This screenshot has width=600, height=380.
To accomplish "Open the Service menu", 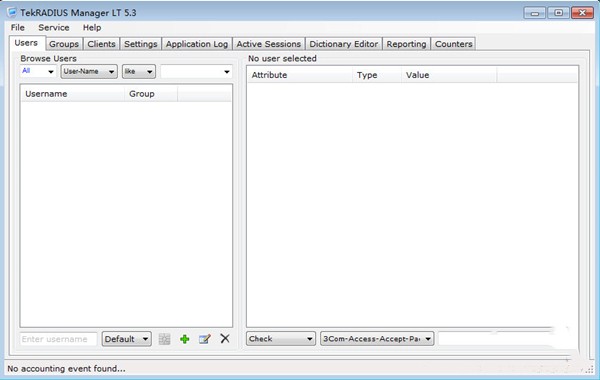I will coord(54,28).
